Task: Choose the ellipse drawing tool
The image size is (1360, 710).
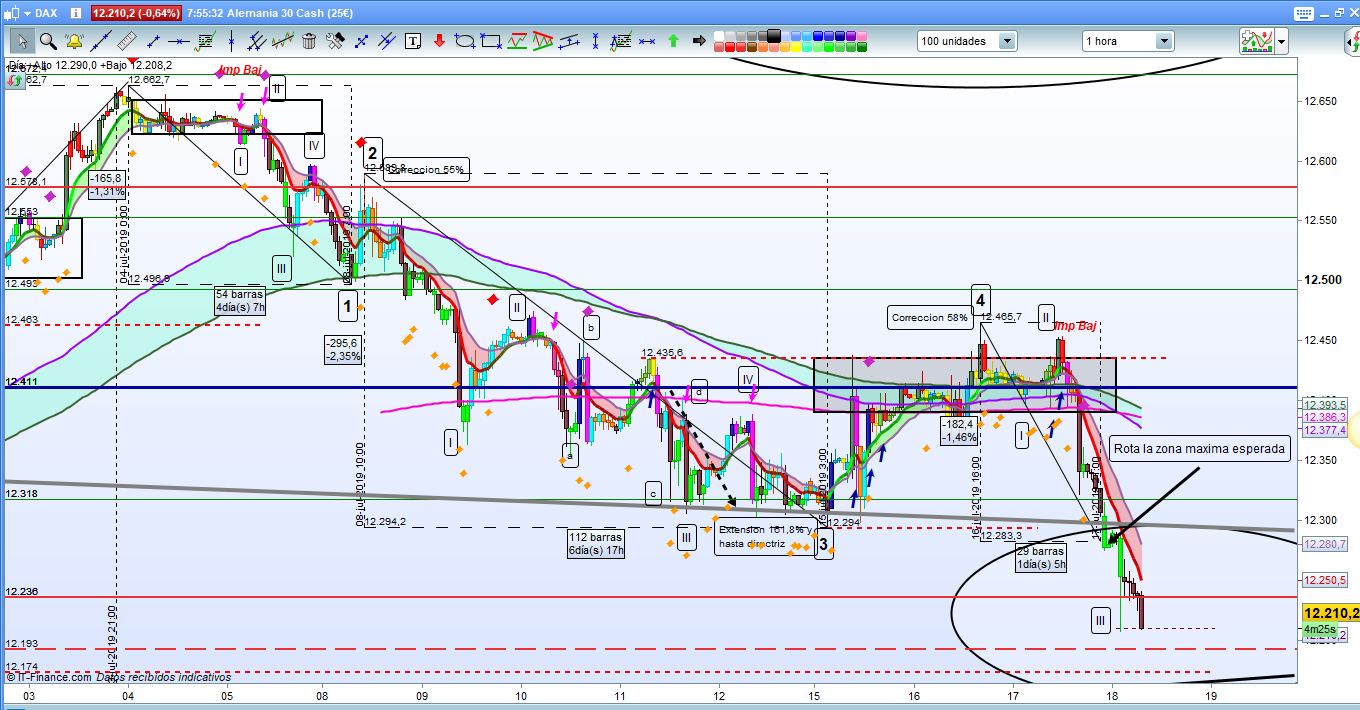Action: (465, 41)
